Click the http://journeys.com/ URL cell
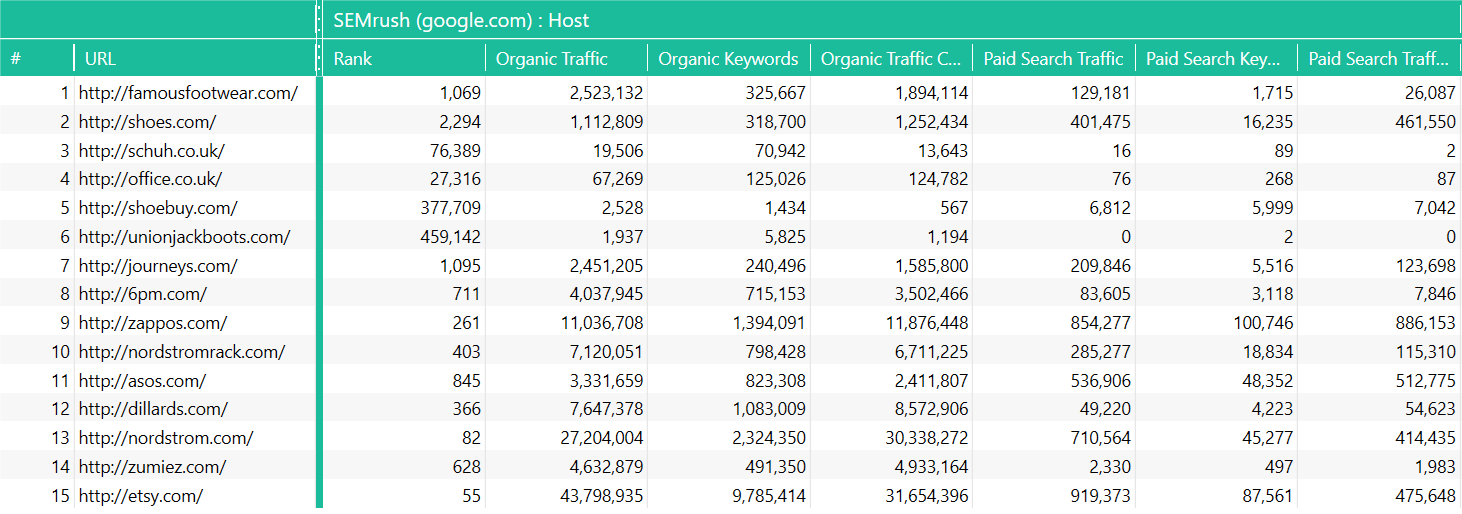 (158, 266)
